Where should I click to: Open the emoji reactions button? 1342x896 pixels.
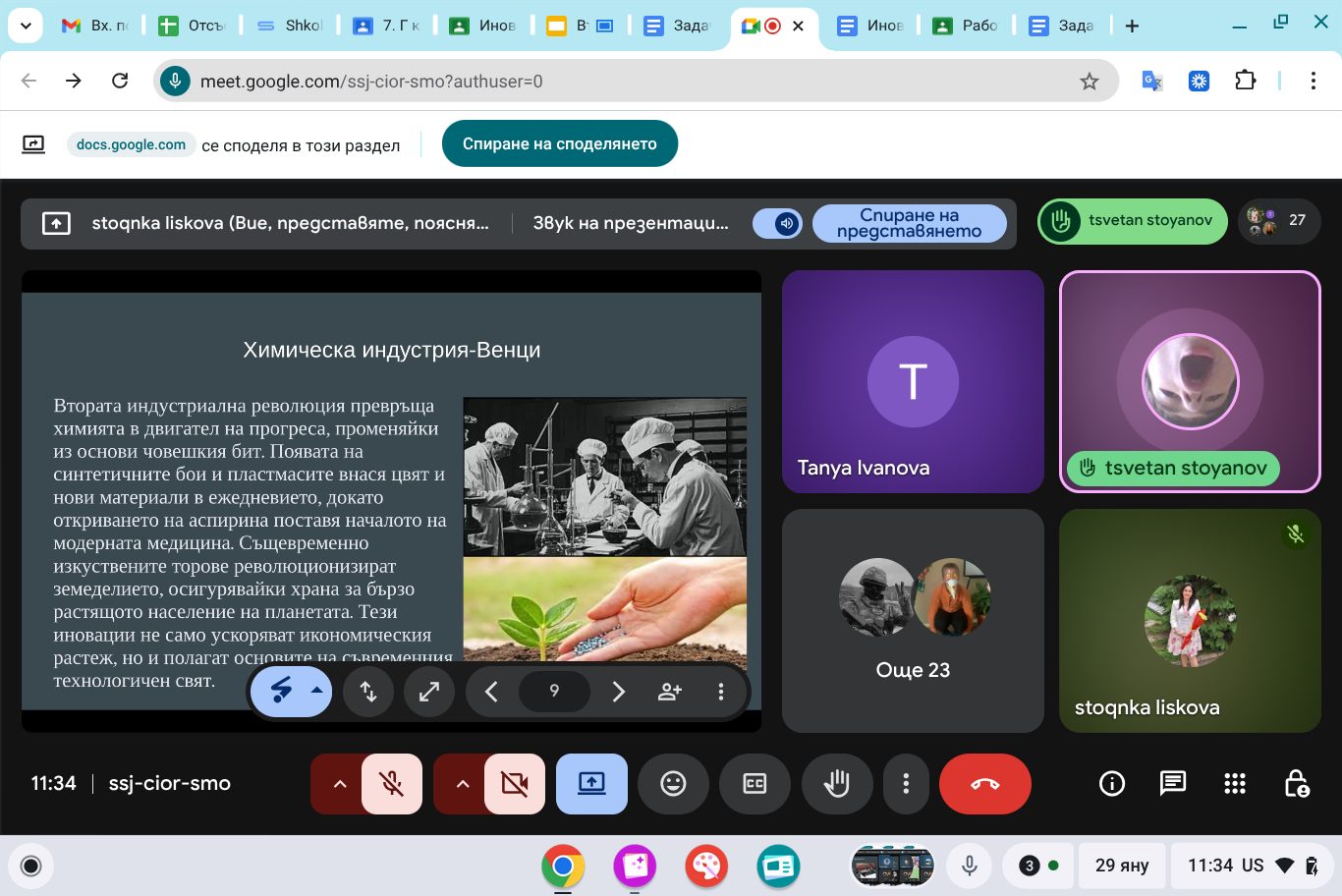pyautogui.click(x=673, y=783)
